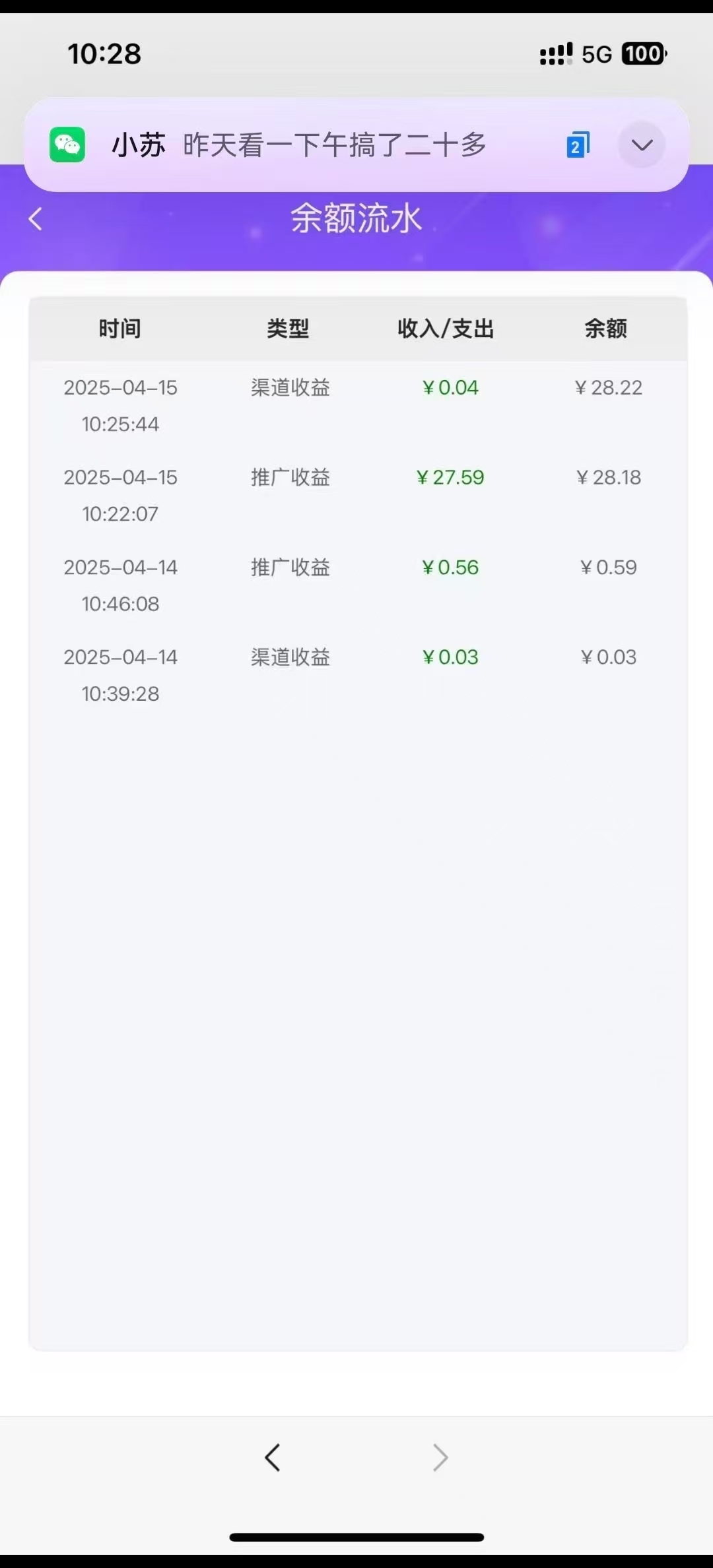Tap the 类型 column header
The image size is (713, 1568).
click(288, 328)
